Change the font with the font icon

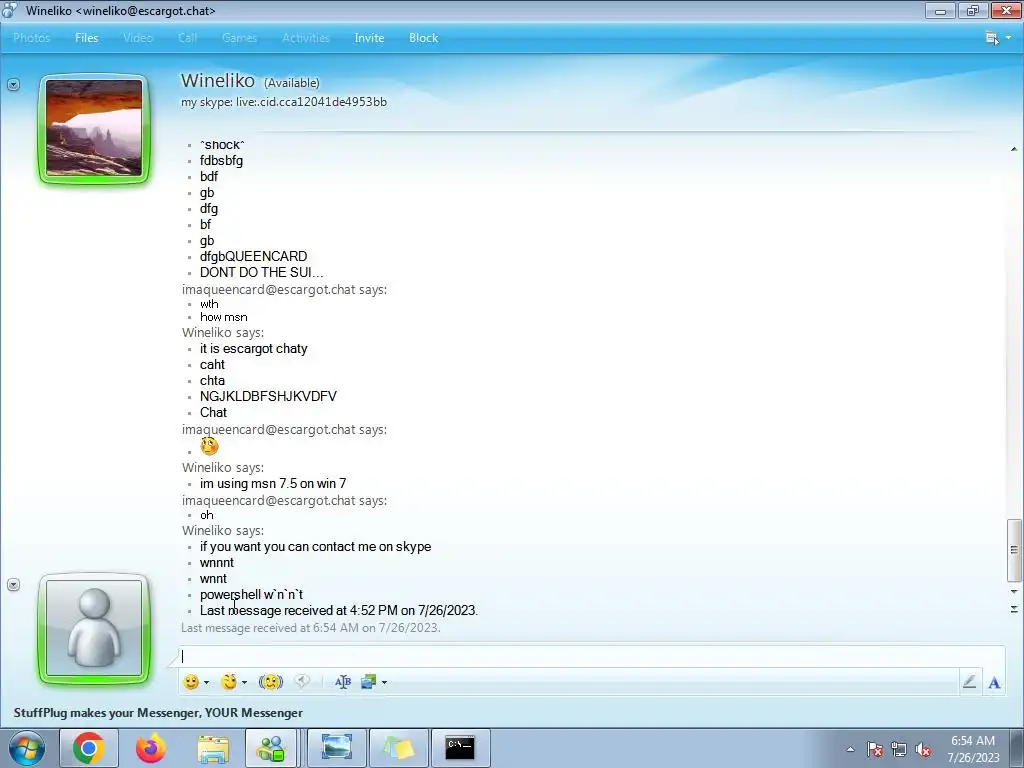click(x=343, y=682)
